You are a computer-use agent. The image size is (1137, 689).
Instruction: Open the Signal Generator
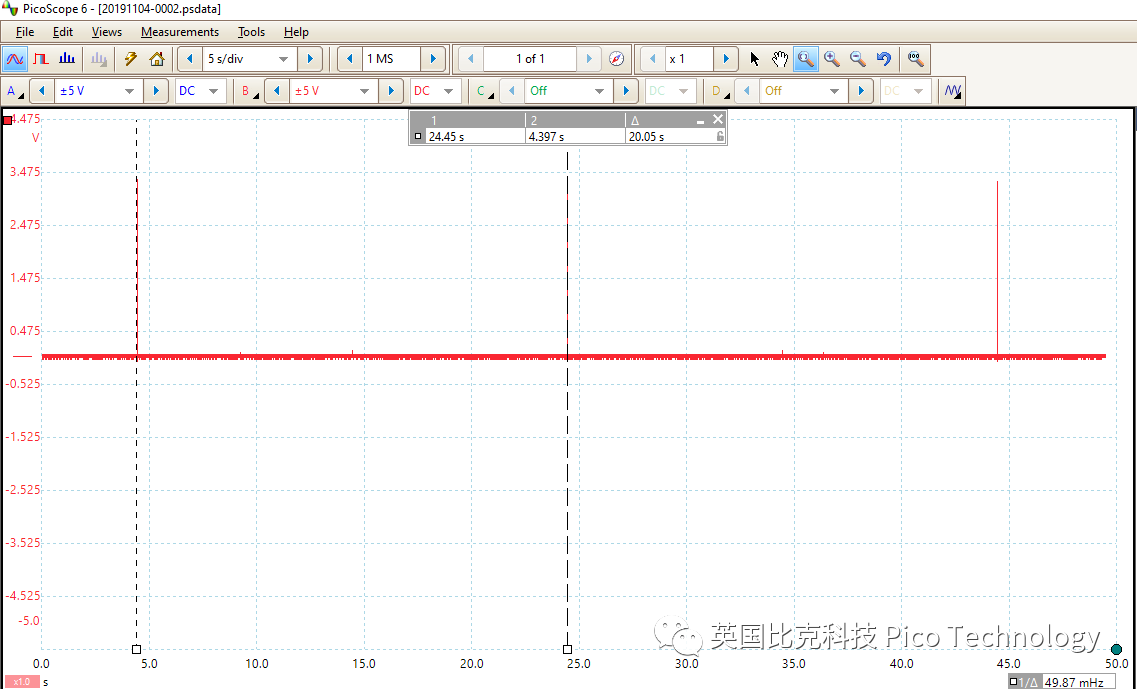point(40,59)
